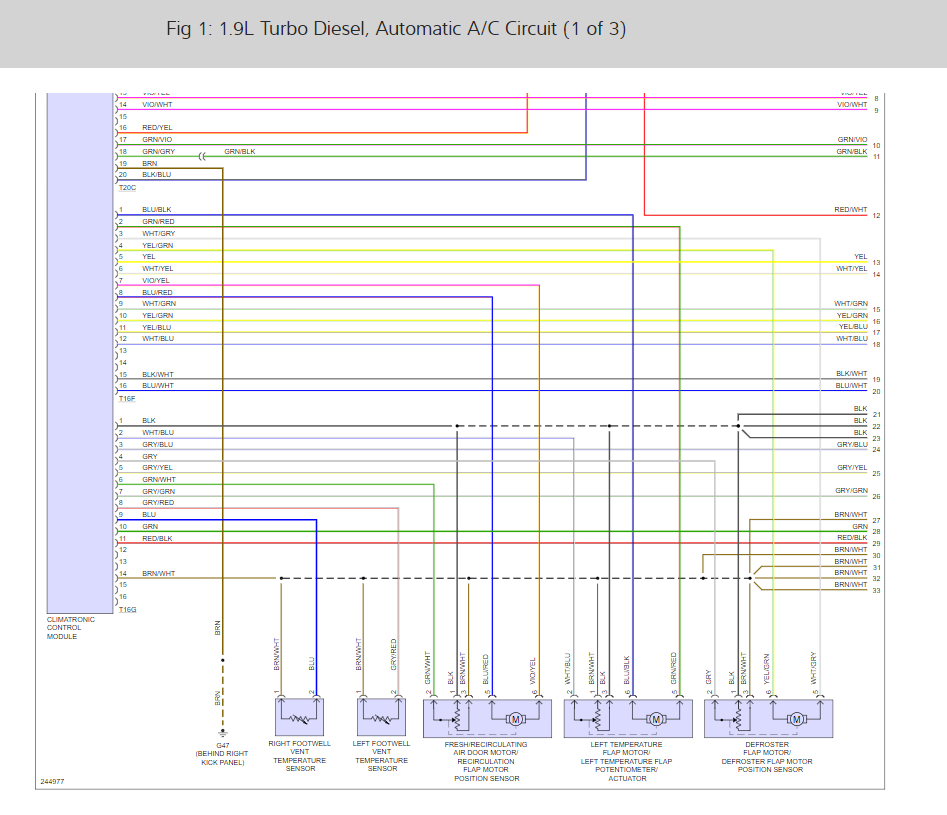Click the Climatronic Control Module block
947x815 pixels.
pyautogui.click(x=80, y=353)
